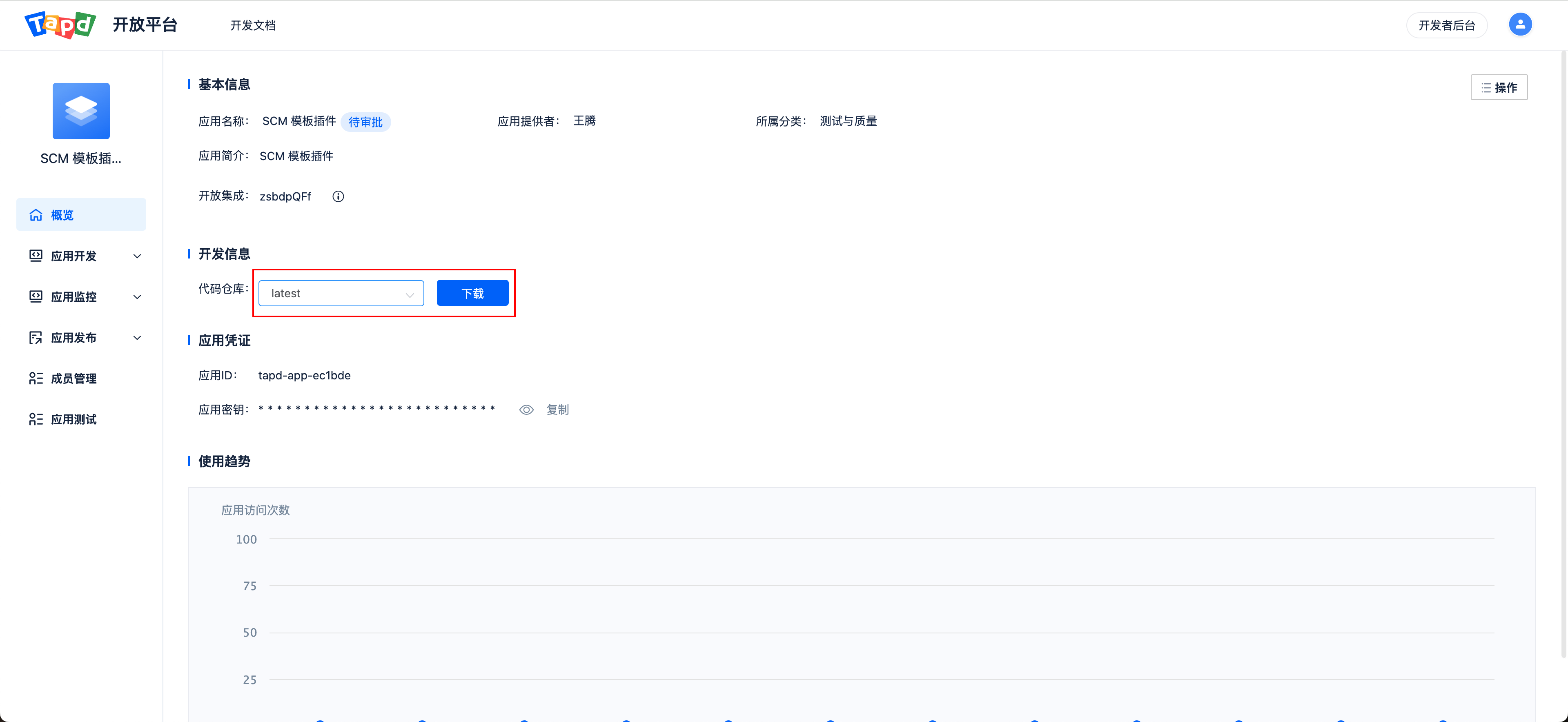This screenshot has height=722, width=1568.
Task: Select the latest version dropdown
Action: (x=340, y=293)
